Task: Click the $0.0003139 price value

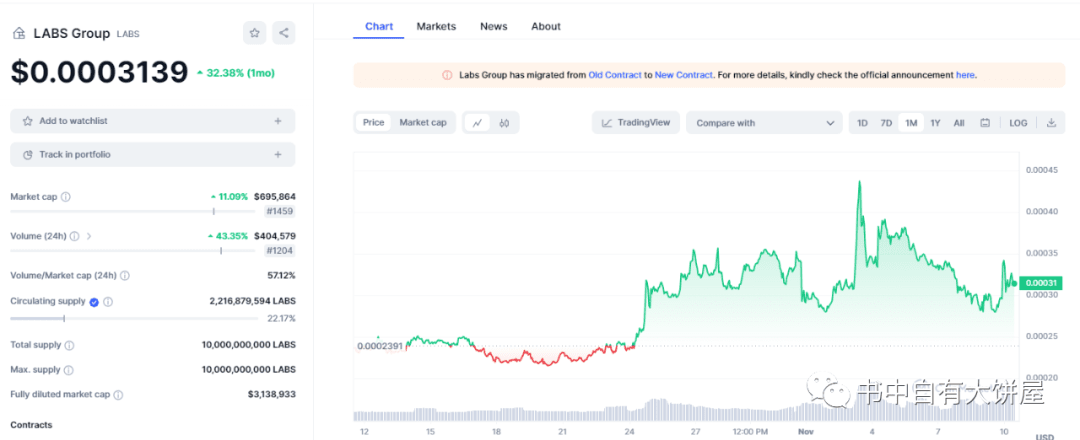Action: click(x=99, y=72)
